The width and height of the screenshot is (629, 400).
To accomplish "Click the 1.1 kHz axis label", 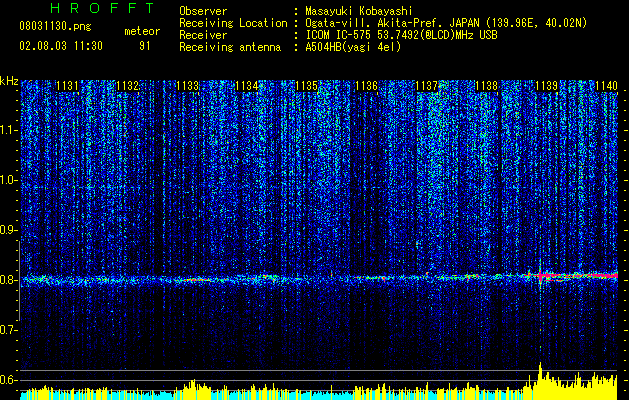I will pyautogui.click(x=9, y=131).
